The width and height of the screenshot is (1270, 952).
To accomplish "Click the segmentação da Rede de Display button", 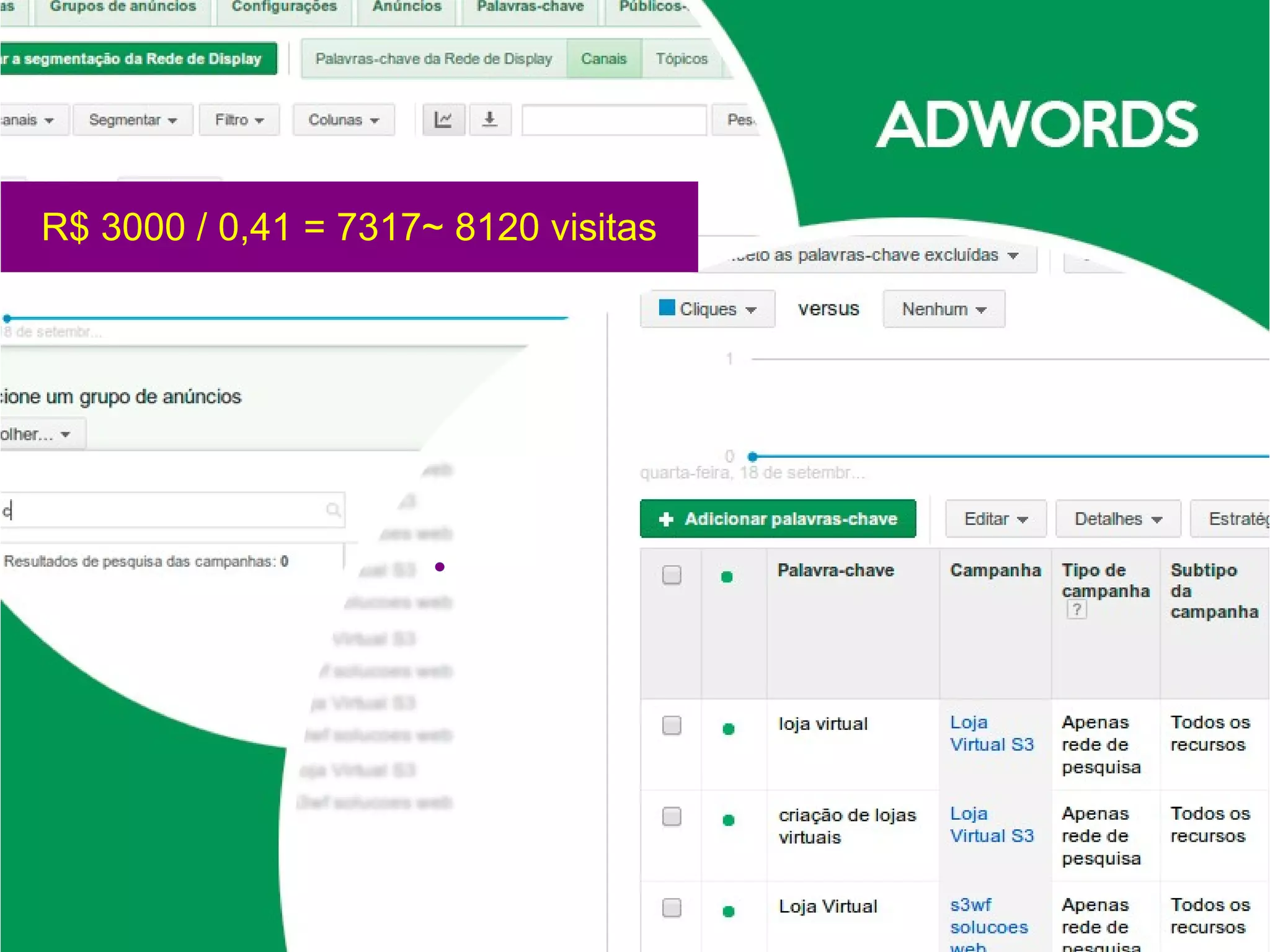I will click(x=138, y=59).
